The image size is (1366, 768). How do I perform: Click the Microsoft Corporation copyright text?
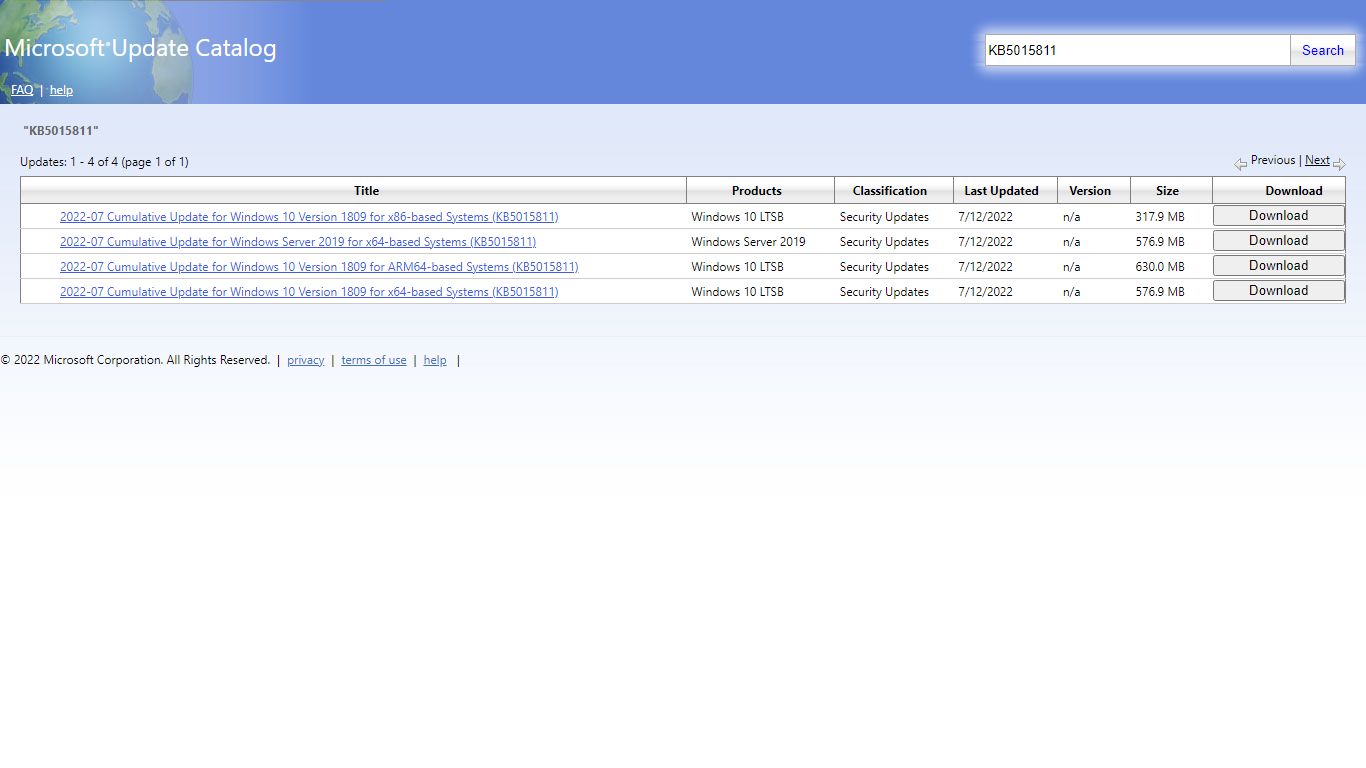135,361
